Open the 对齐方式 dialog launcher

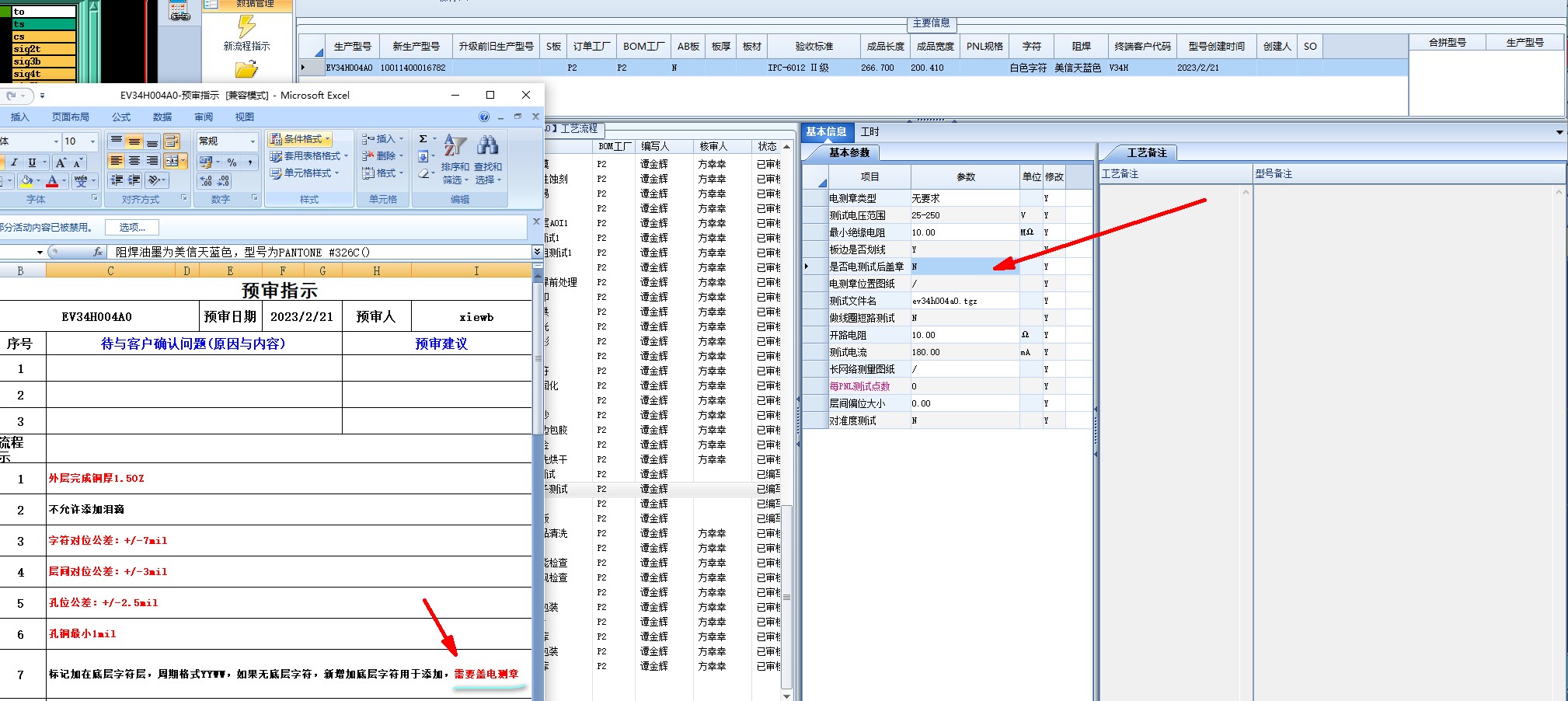click(184, 198)
